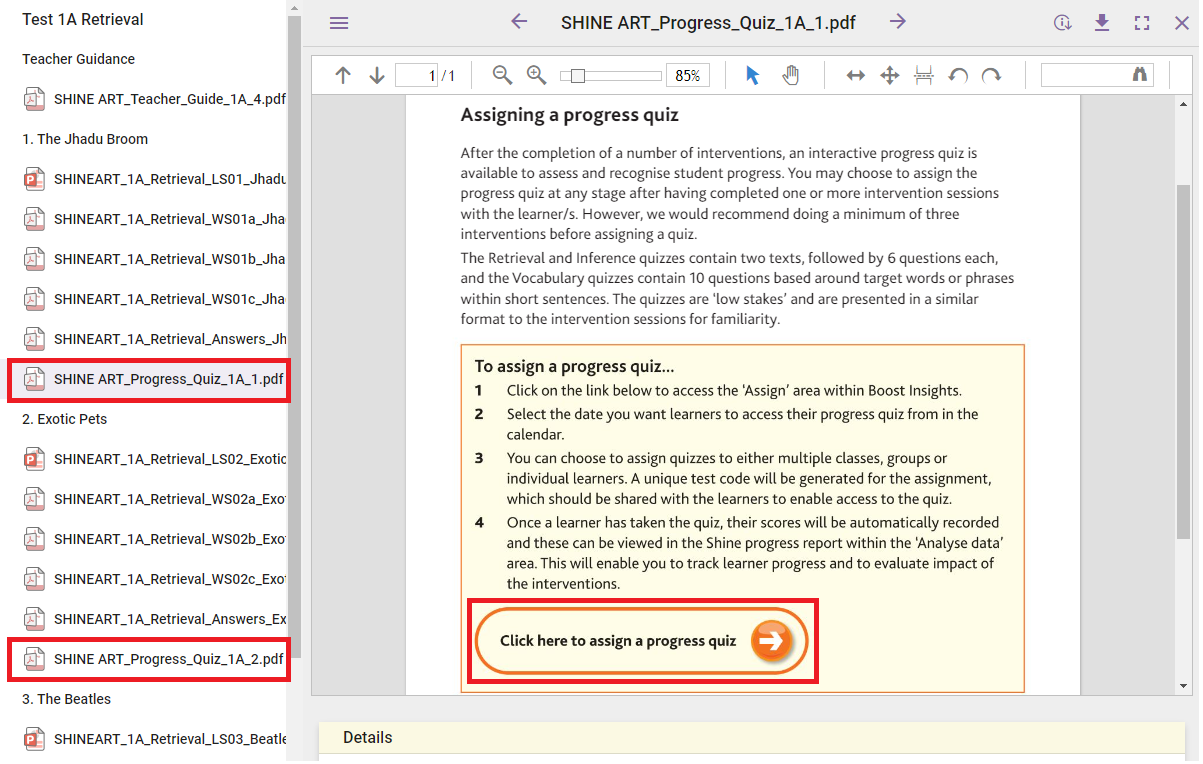Show resource info details icon
1203x764 pixels.
click(1062, 23)
